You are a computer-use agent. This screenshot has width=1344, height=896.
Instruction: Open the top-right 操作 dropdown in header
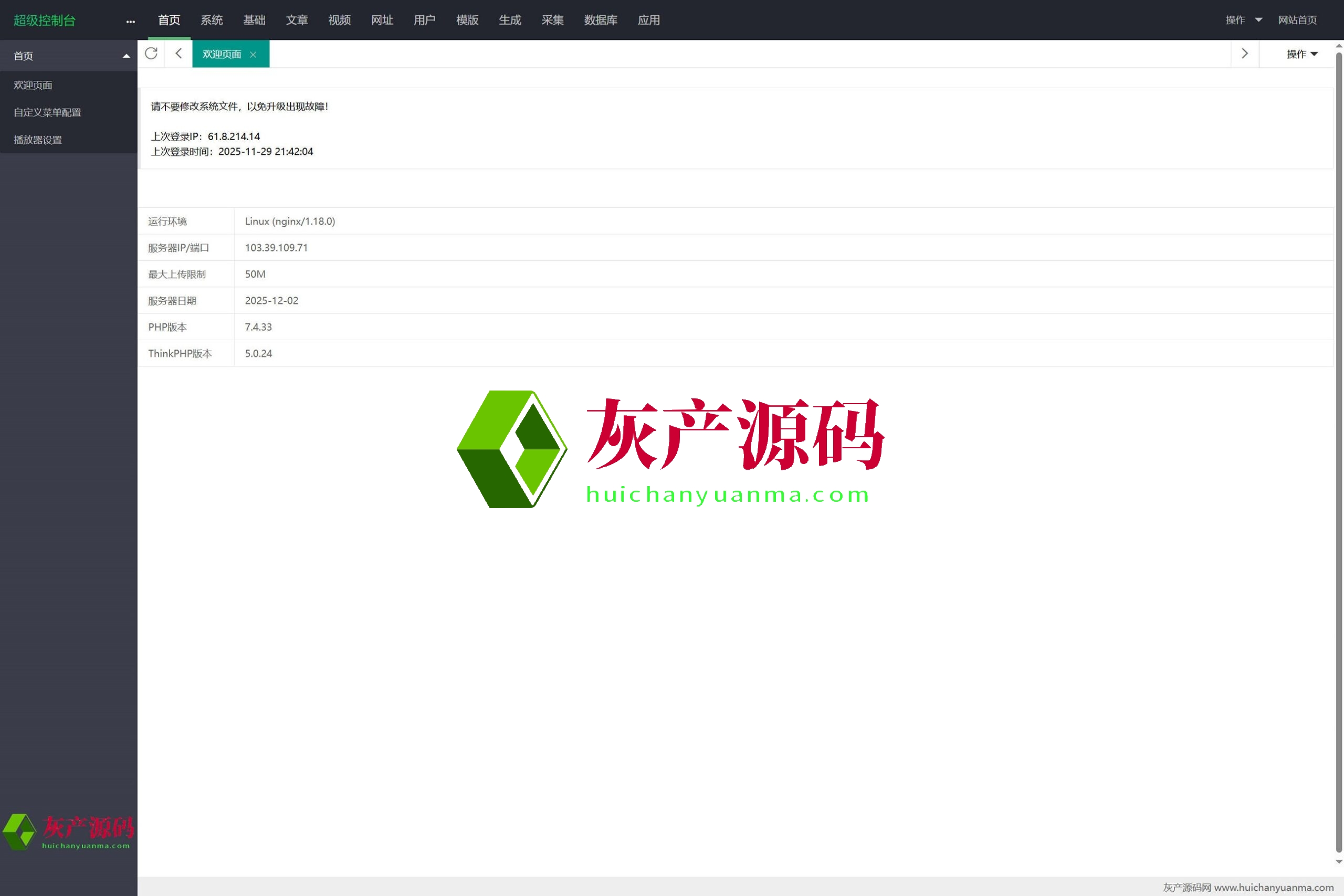click(1243, 20)
